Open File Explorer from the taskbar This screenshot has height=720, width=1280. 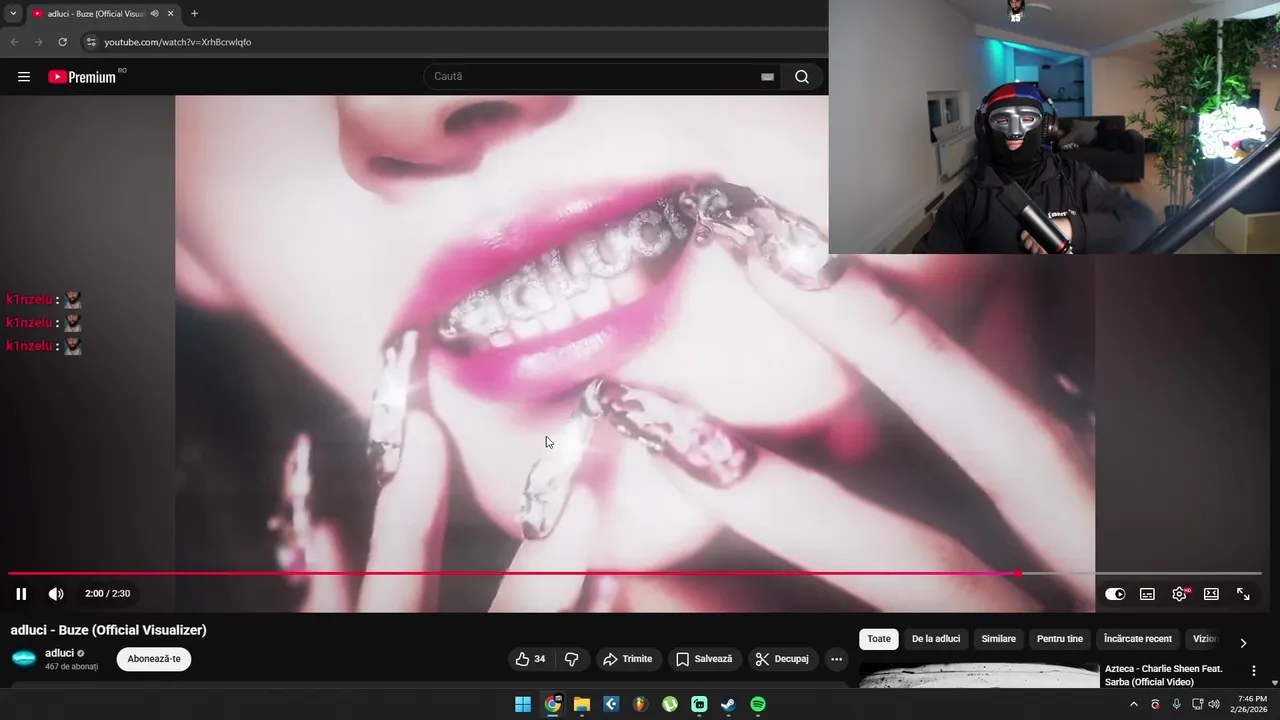[581, 704]
